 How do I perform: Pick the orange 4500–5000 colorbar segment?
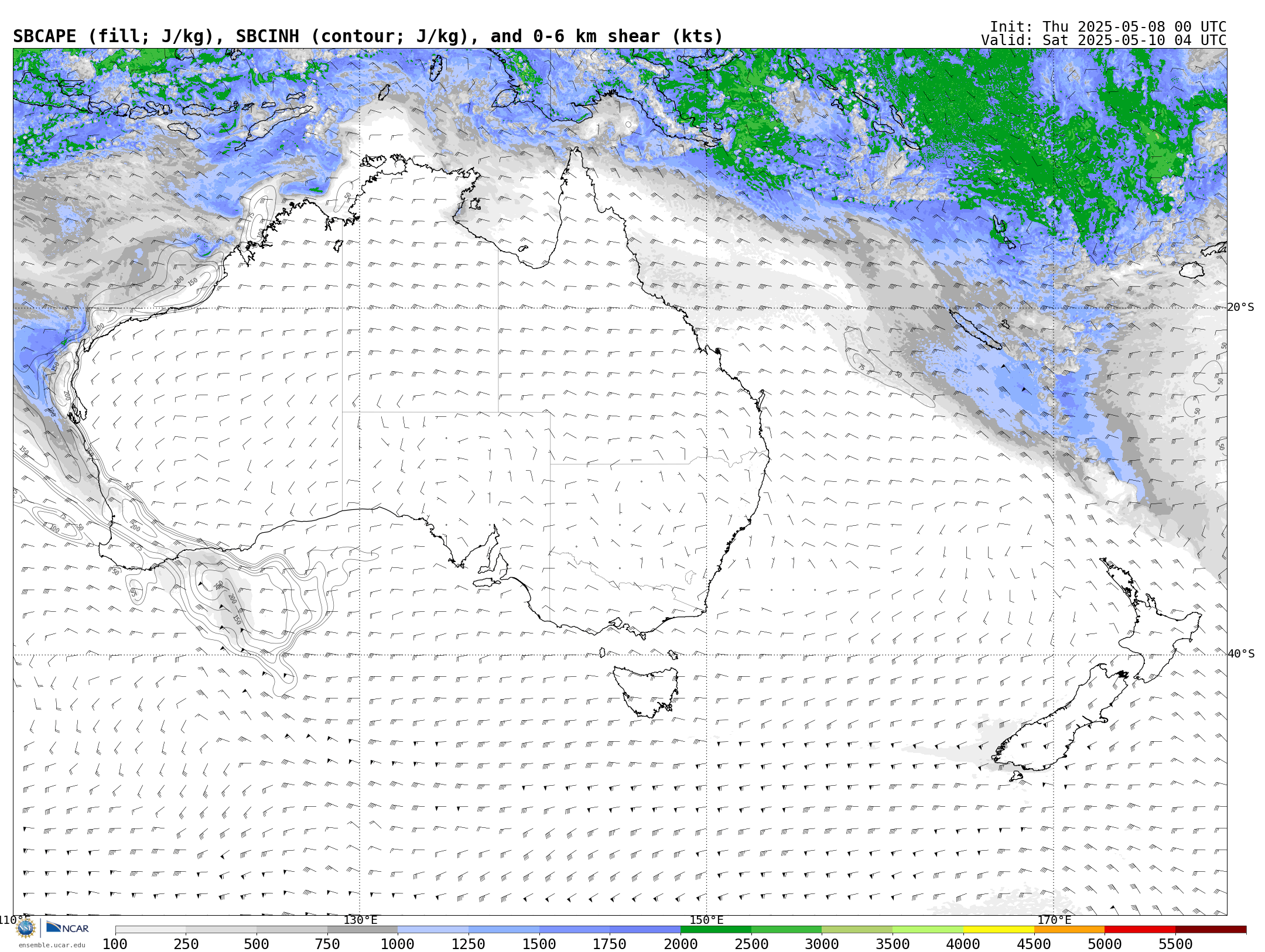tap(1069, 930)
